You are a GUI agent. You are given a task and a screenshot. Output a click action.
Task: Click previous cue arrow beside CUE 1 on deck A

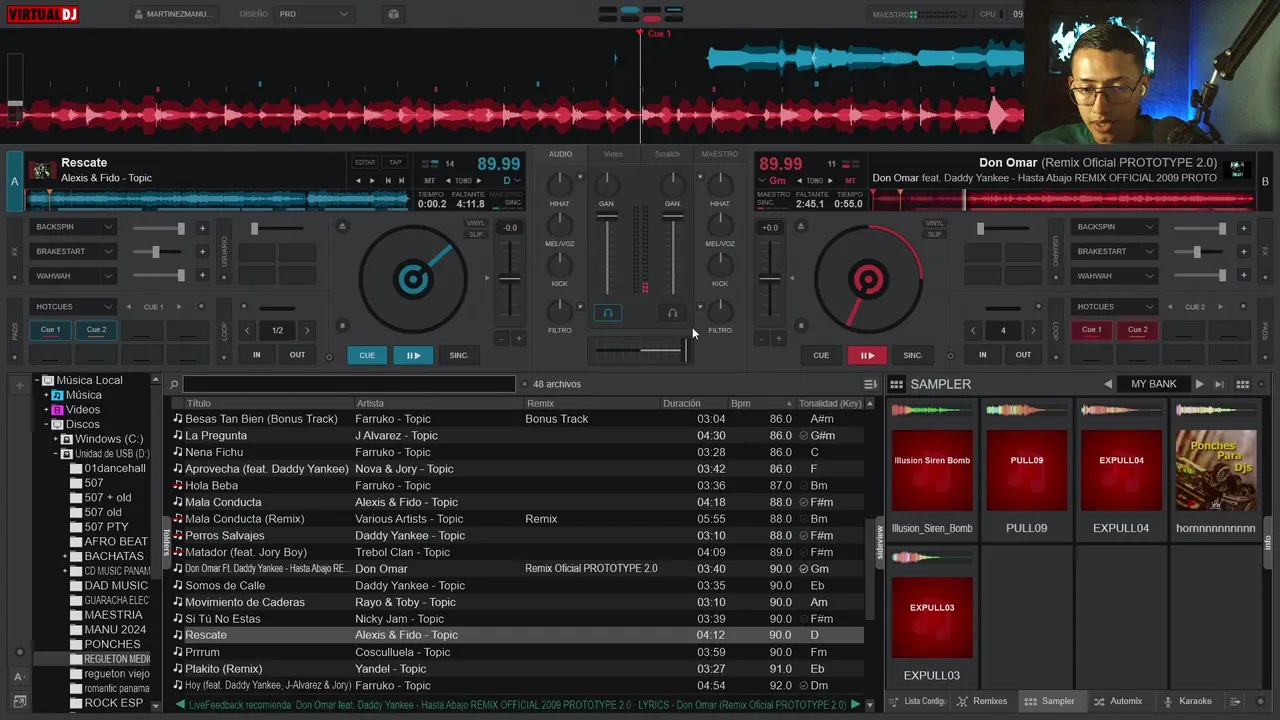(128, 307)
